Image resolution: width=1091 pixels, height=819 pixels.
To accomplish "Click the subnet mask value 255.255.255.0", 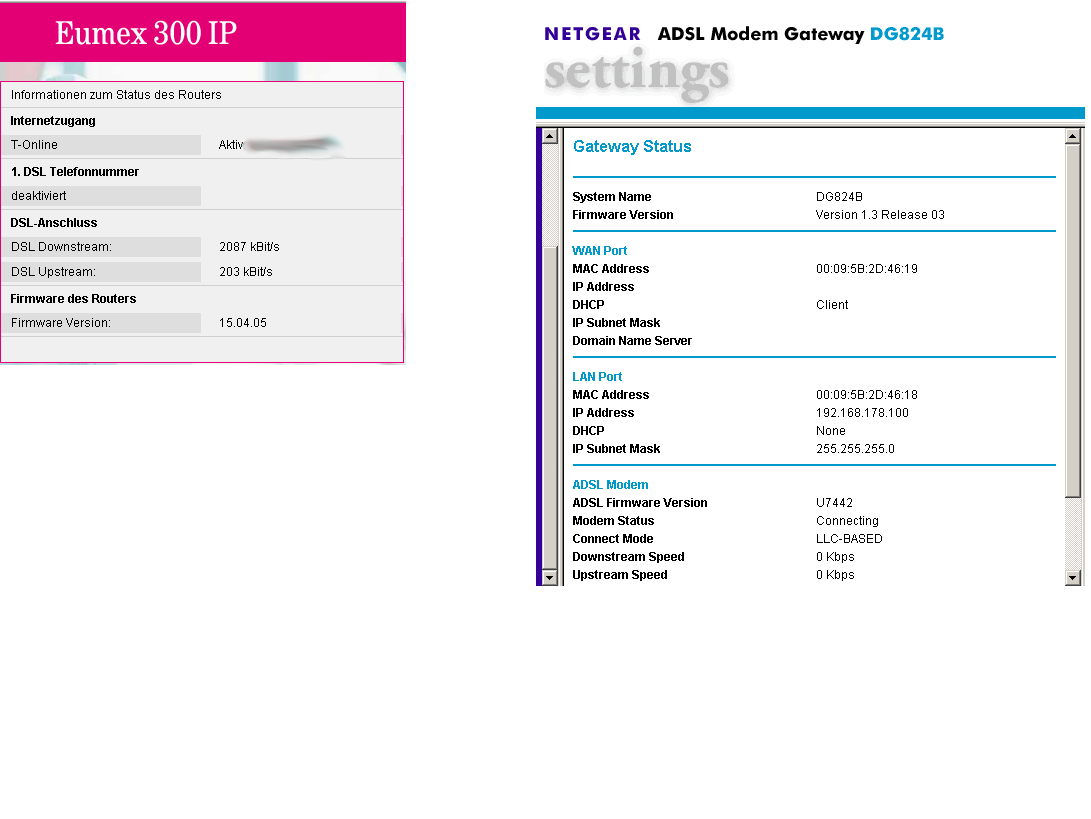I will (855, 449).
